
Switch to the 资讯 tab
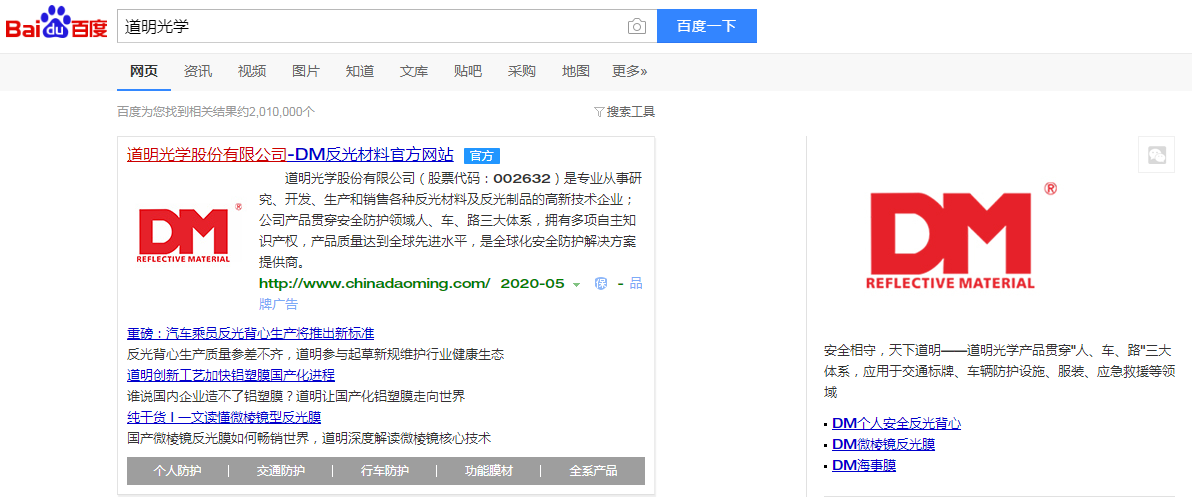198,71
